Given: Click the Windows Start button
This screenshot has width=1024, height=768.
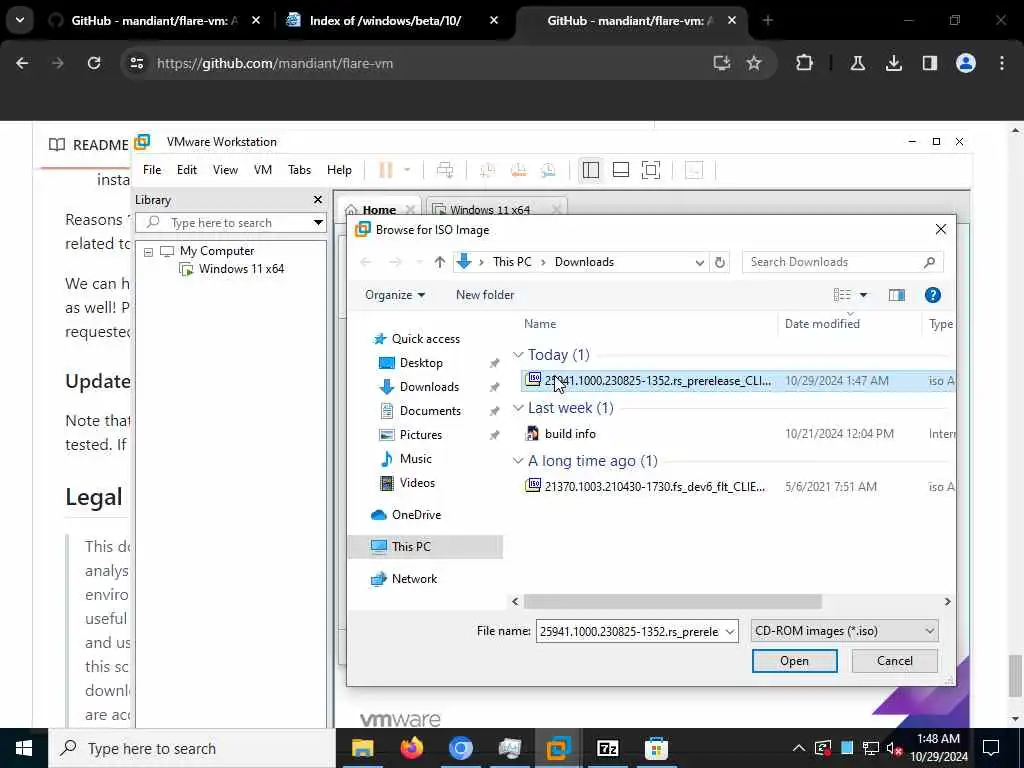Looking at the screenshot, I should pos(24,748).
